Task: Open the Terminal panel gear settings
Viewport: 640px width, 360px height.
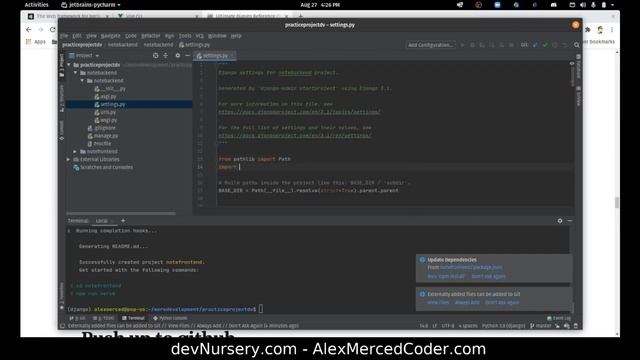Action: [x=560, y=220]
